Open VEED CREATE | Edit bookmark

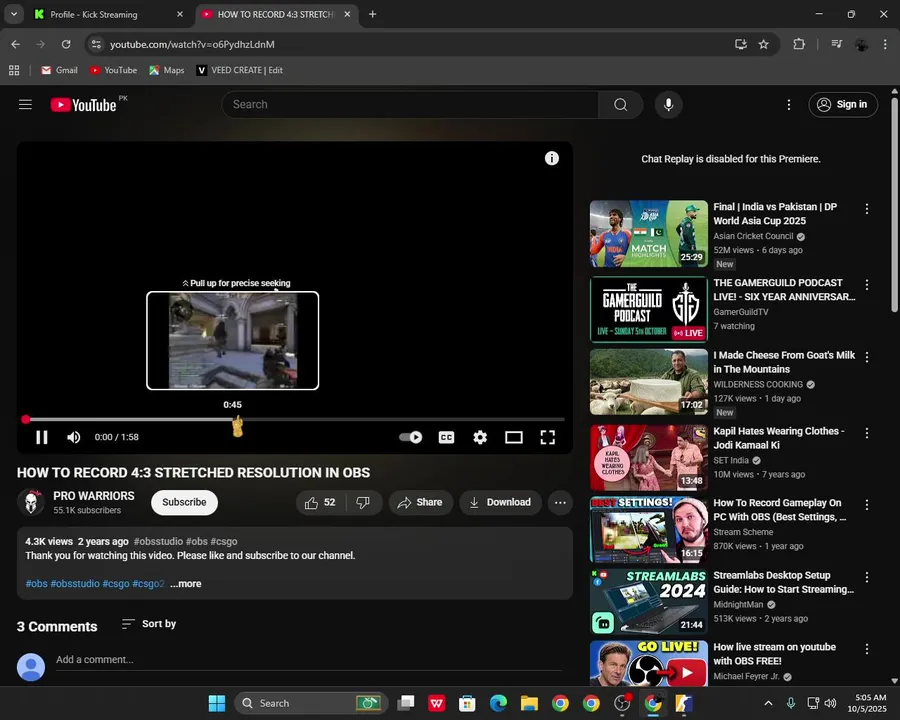coord(240,70)
